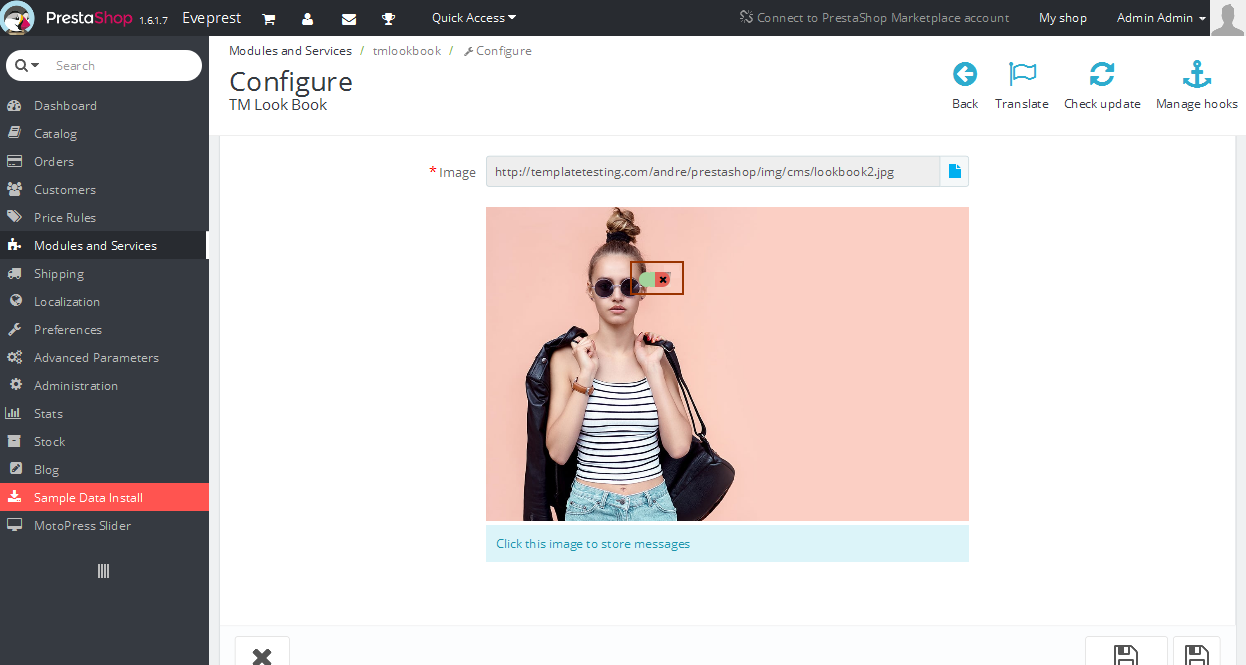
Task: Click the cancel X button at bottom left
Action: [x=262, y=652]
